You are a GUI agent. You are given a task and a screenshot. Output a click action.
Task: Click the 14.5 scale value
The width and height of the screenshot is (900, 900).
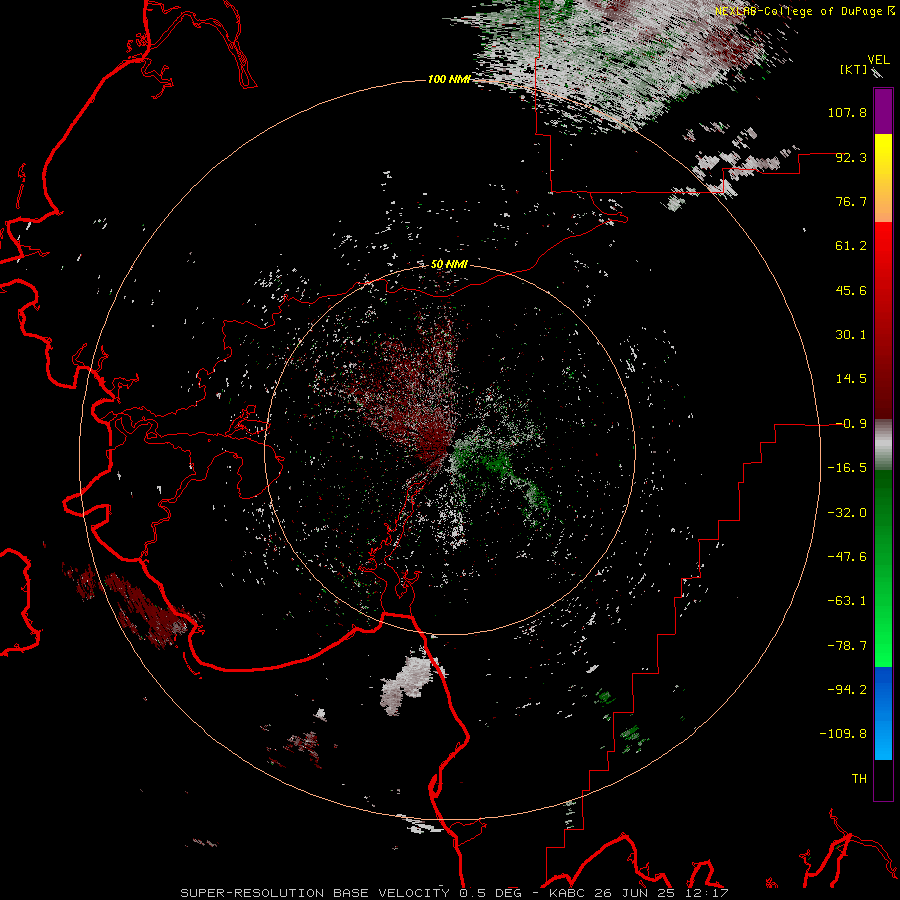851,379
